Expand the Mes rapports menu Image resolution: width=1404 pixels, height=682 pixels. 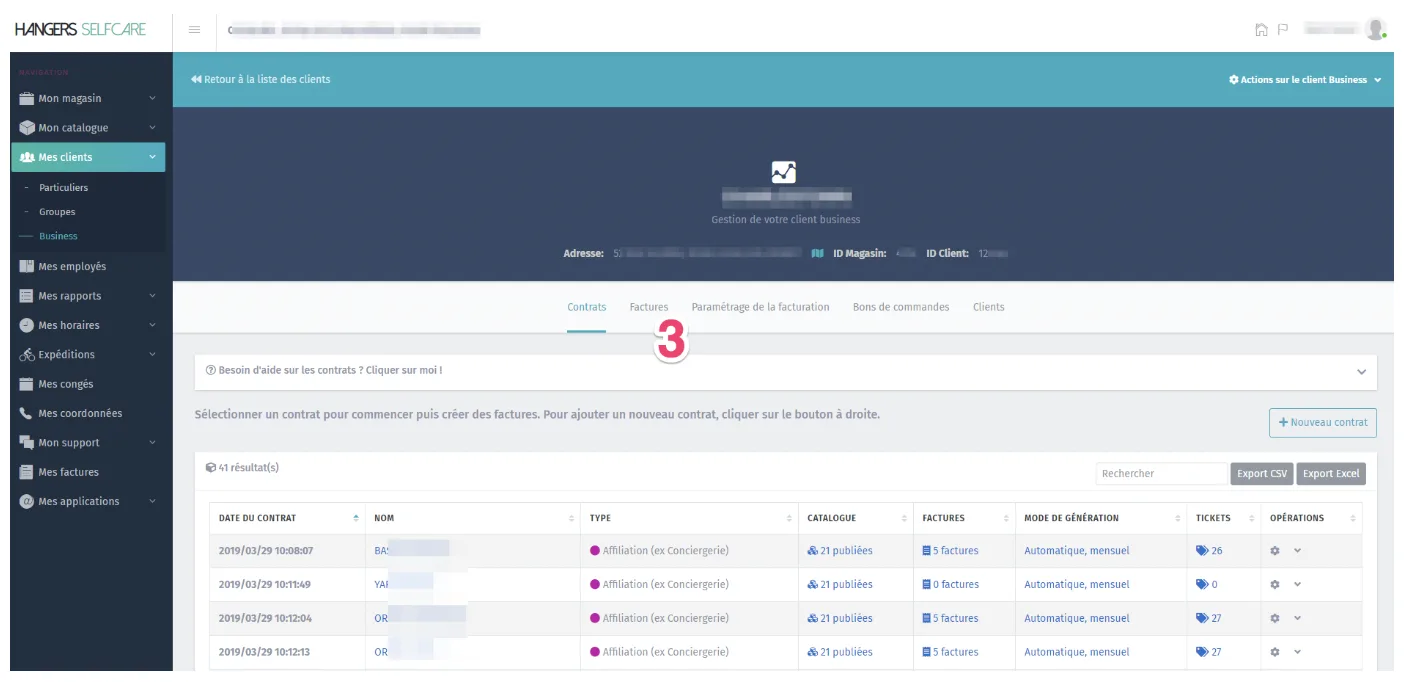pyautogui.click(x=152, y=296)
